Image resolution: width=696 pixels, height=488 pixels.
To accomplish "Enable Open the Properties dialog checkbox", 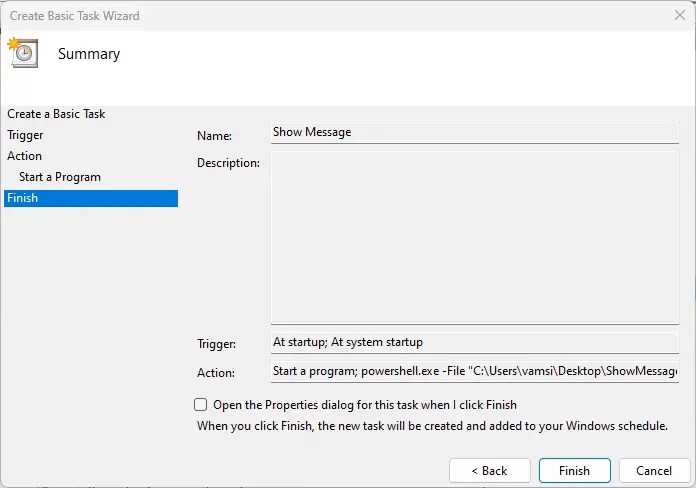I will 201,405.
